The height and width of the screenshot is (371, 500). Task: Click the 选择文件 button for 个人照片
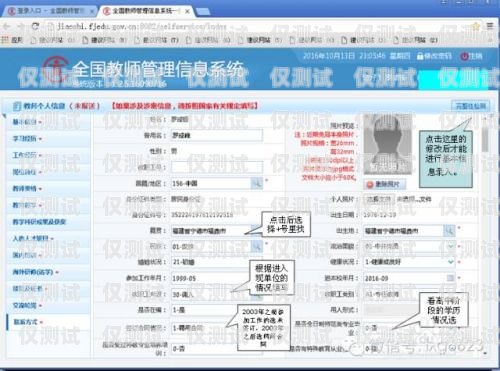tap(379, 199)
